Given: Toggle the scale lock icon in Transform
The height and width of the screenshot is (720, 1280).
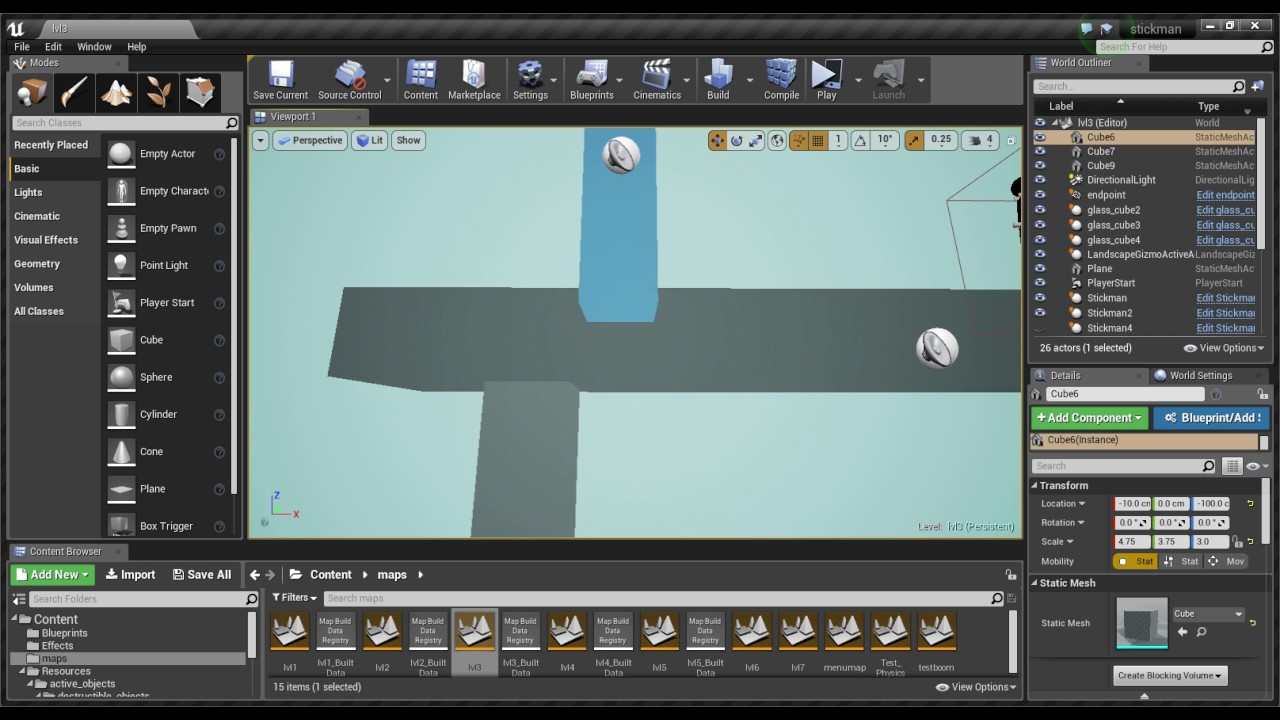Looking at the screenshot, I should click(1237, 542).
